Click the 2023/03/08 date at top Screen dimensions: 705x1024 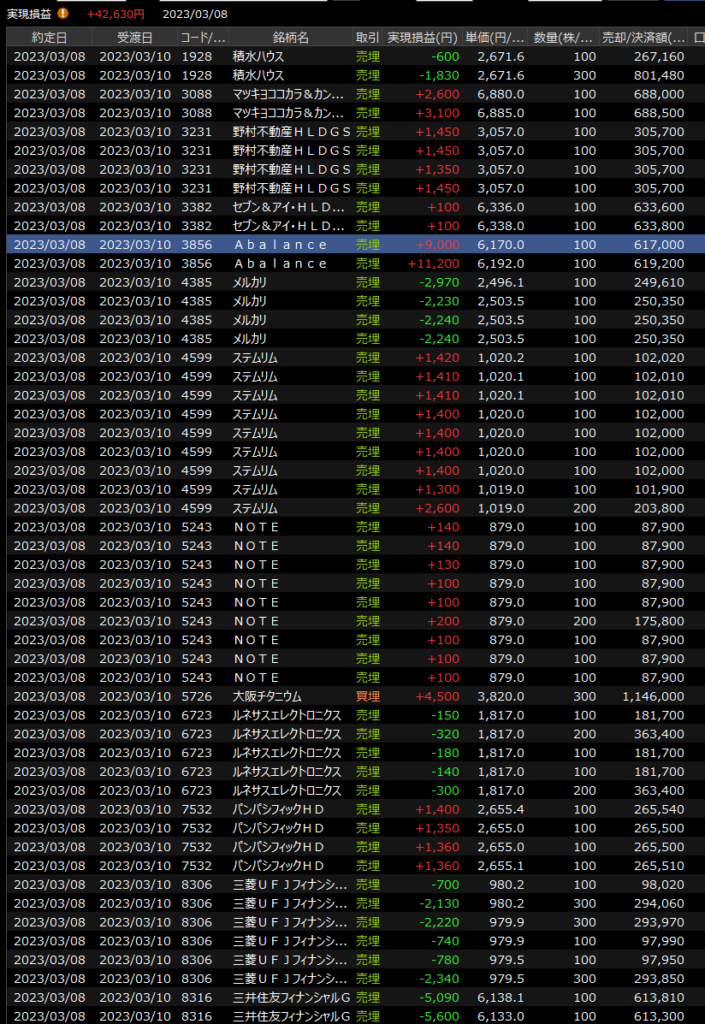coord(195,14)
